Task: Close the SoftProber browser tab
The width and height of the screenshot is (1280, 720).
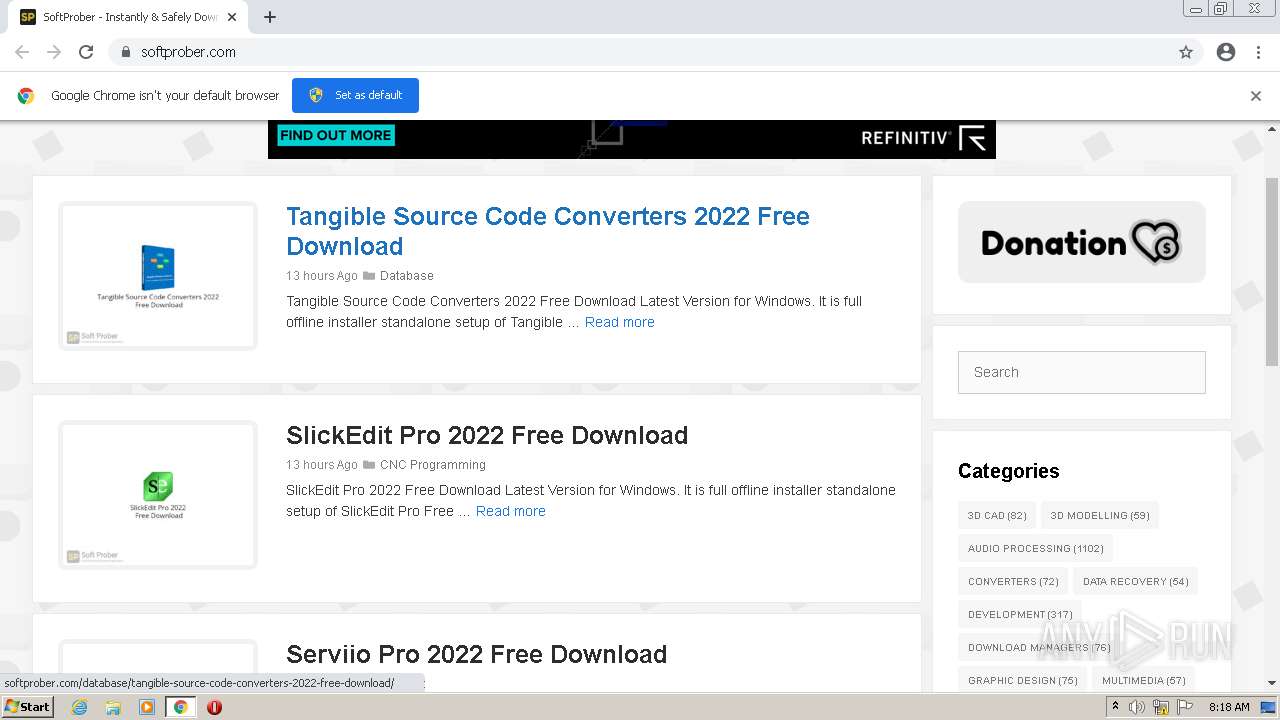Action: 233,17
